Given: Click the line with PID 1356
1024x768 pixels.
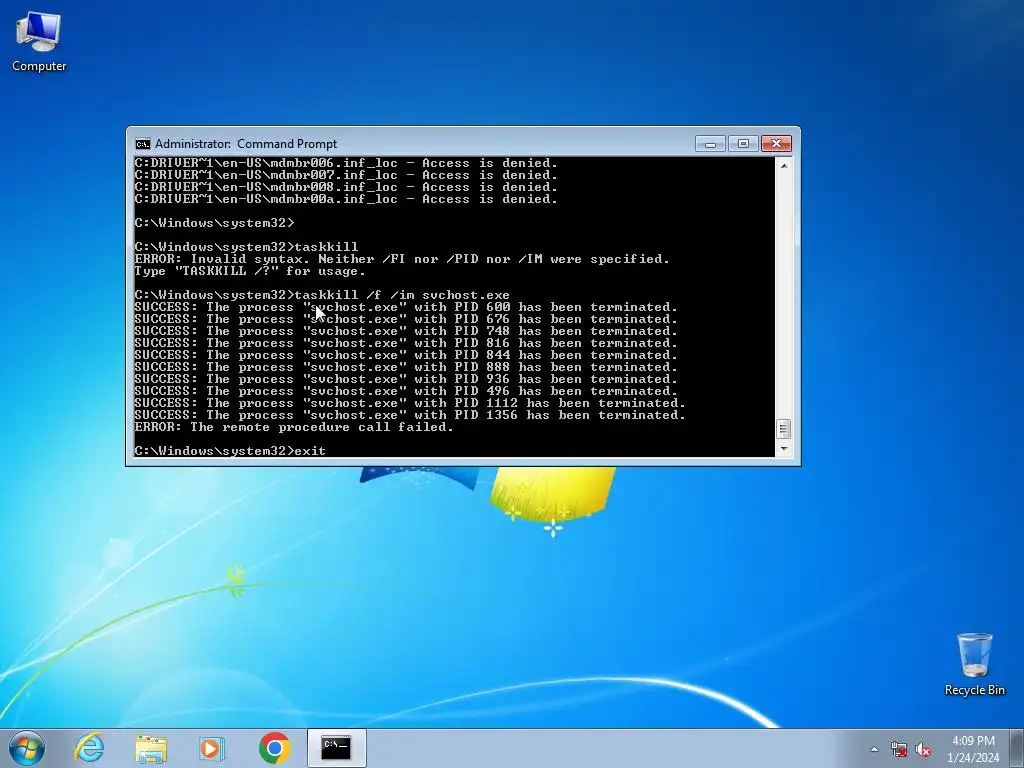Looking at the screenshot, I should pos(410,415).
